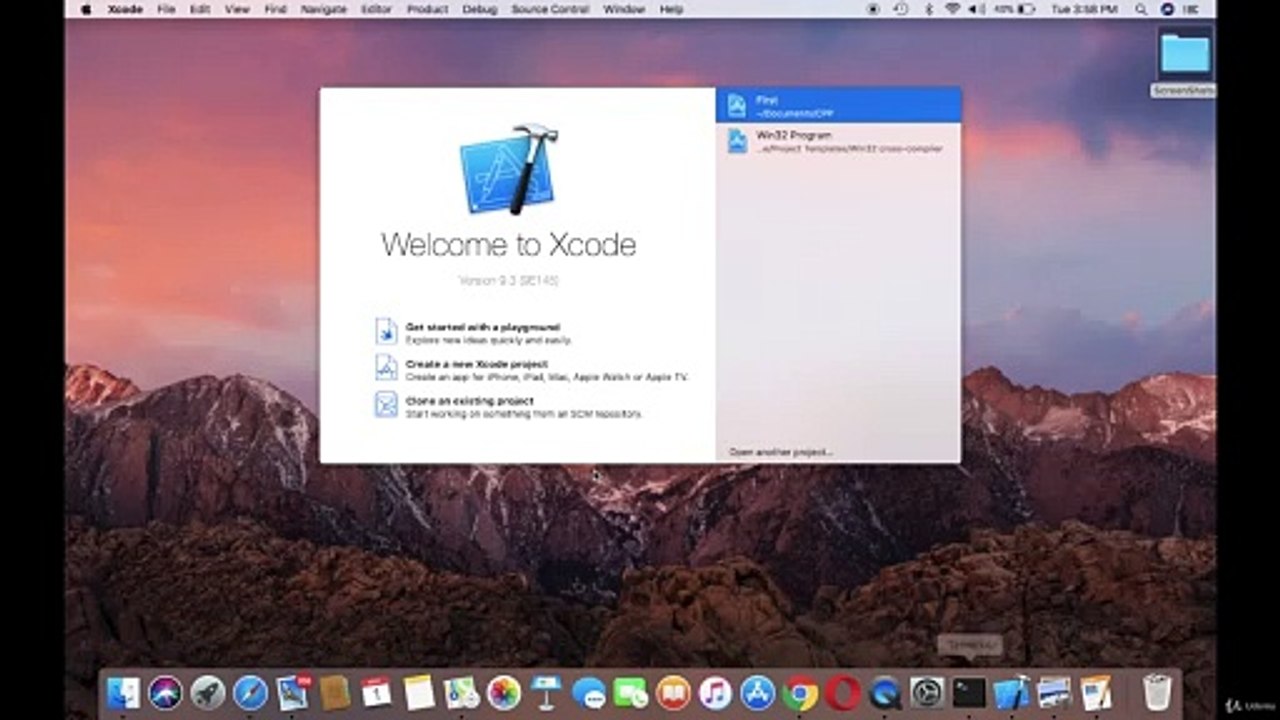Open the Apple menu

tap(85, 9)
